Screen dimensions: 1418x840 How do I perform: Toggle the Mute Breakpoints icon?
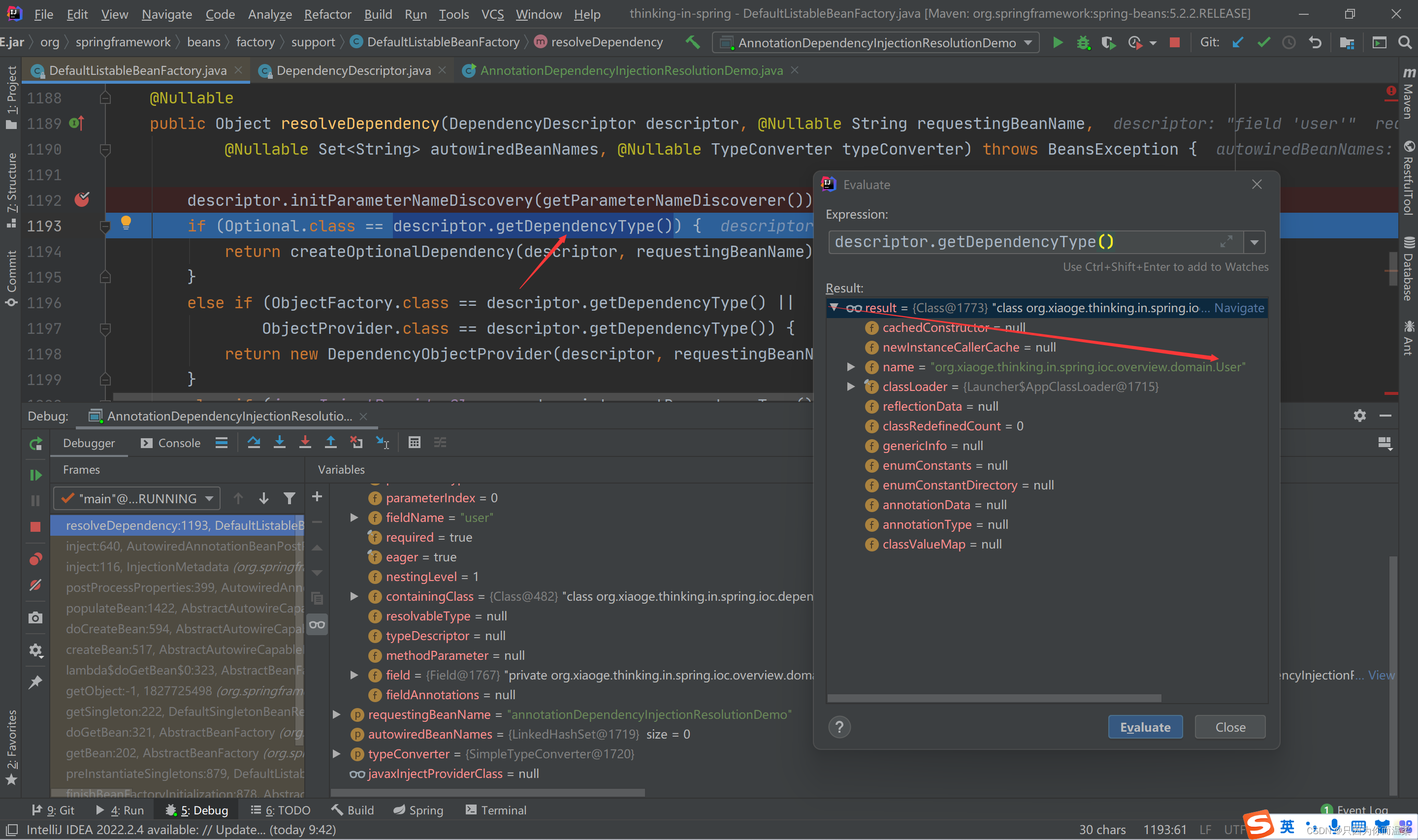click(x=35, y=585)
